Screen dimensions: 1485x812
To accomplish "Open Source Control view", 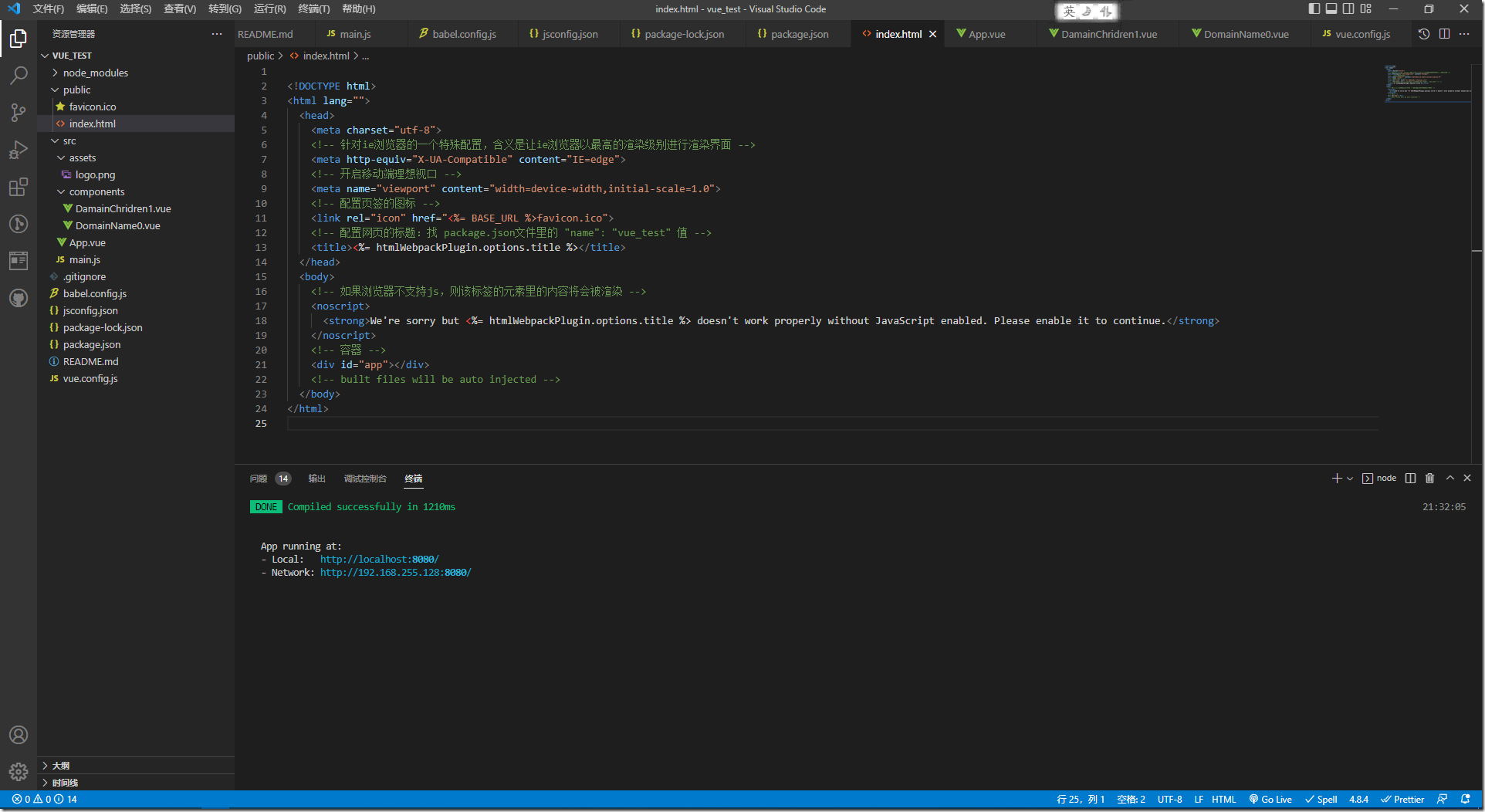I will 19,112.
